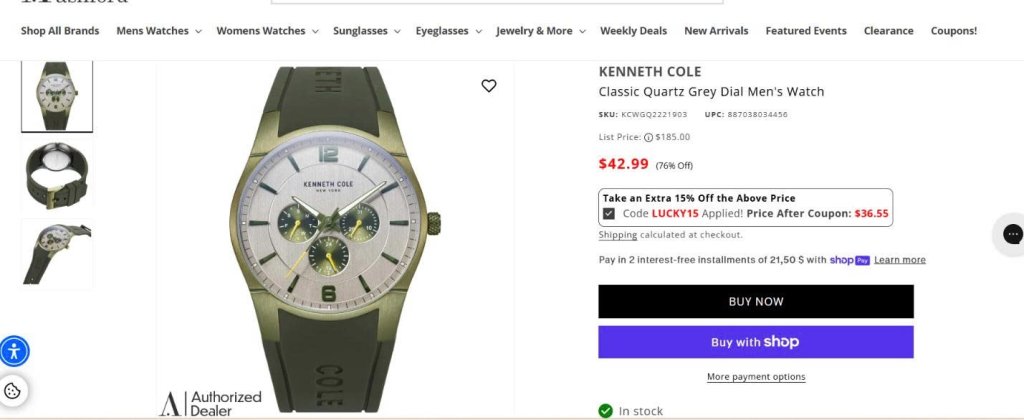Open the live chat bubble
Image resolution: width=1024 pixels, height=420 pixels.
(1012, 234)
